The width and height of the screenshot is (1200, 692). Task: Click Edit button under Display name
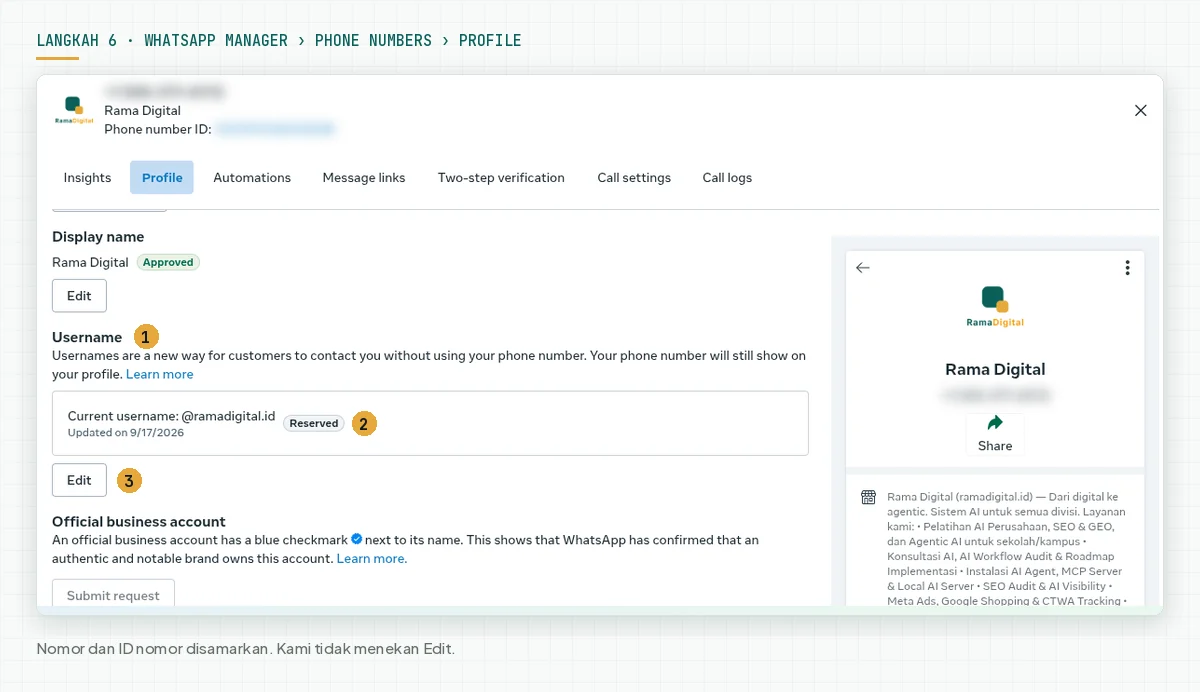[x=79, y=296]
